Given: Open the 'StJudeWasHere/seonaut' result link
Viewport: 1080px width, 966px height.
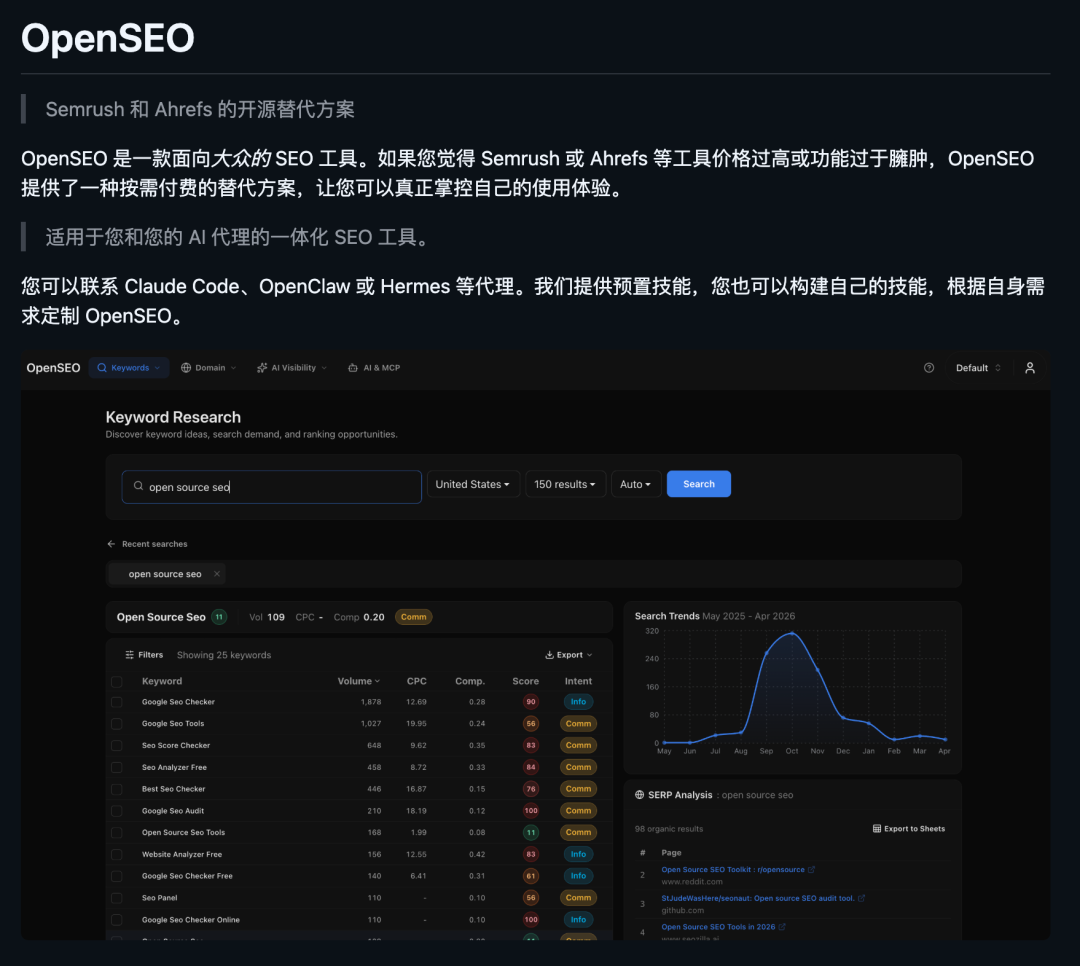Looking at the screenshot, I should 758,898.
